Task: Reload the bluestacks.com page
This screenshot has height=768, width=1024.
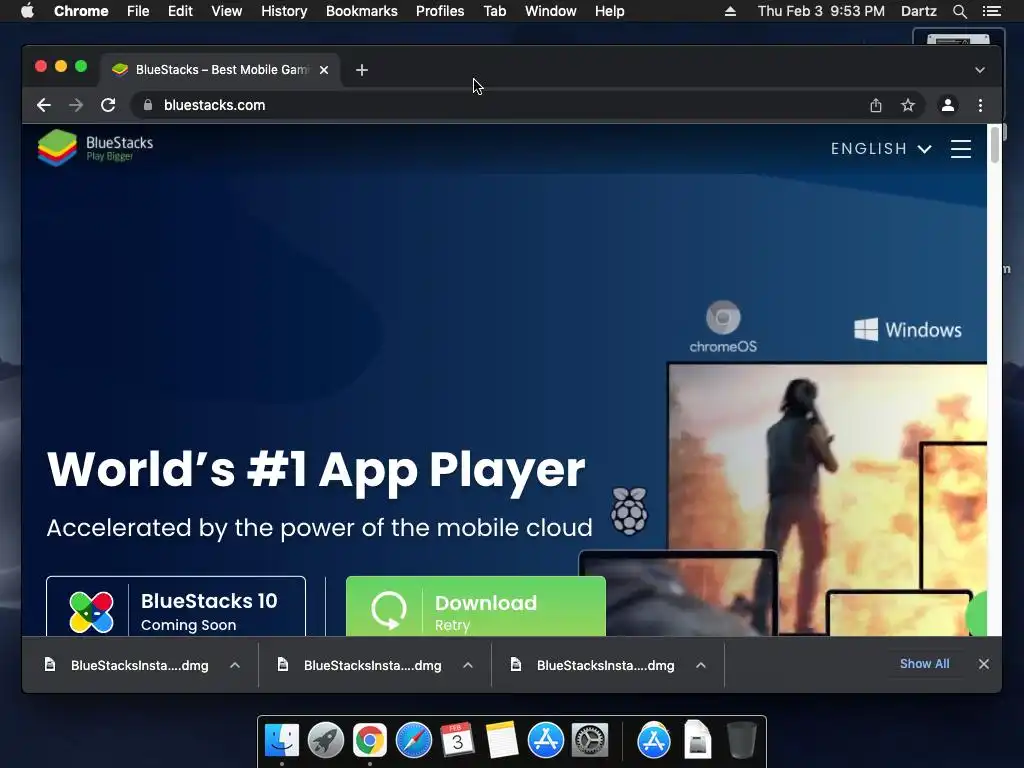Action: click(108, 105)
